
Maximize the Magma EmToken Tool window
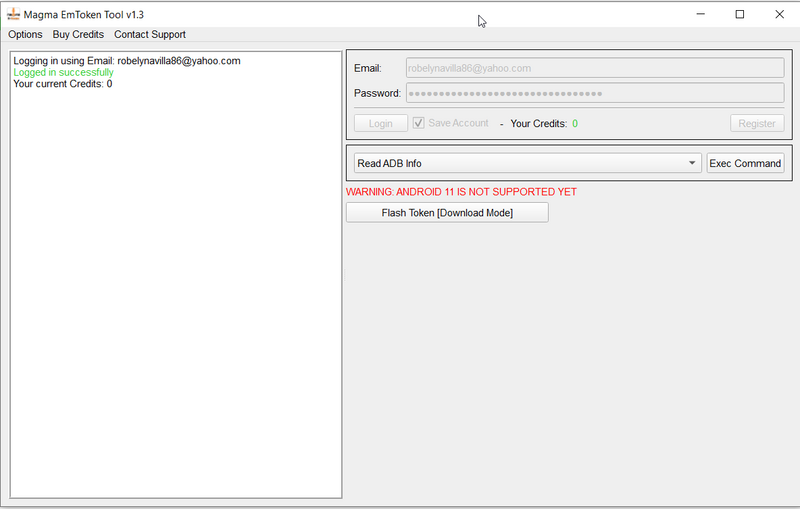[740, 14]
